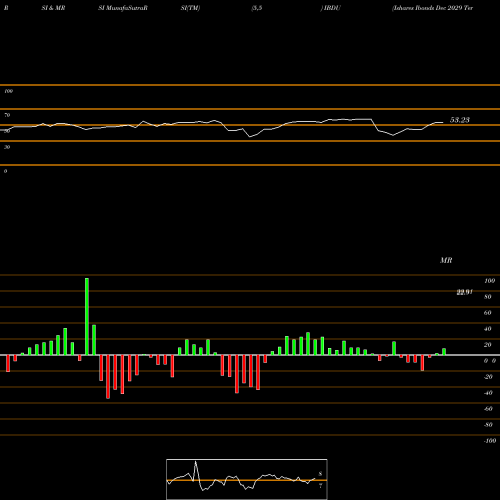This screenshot has width=500, height=500.
Task: Click the tallest green MR histogram bar
Action: 87,316
